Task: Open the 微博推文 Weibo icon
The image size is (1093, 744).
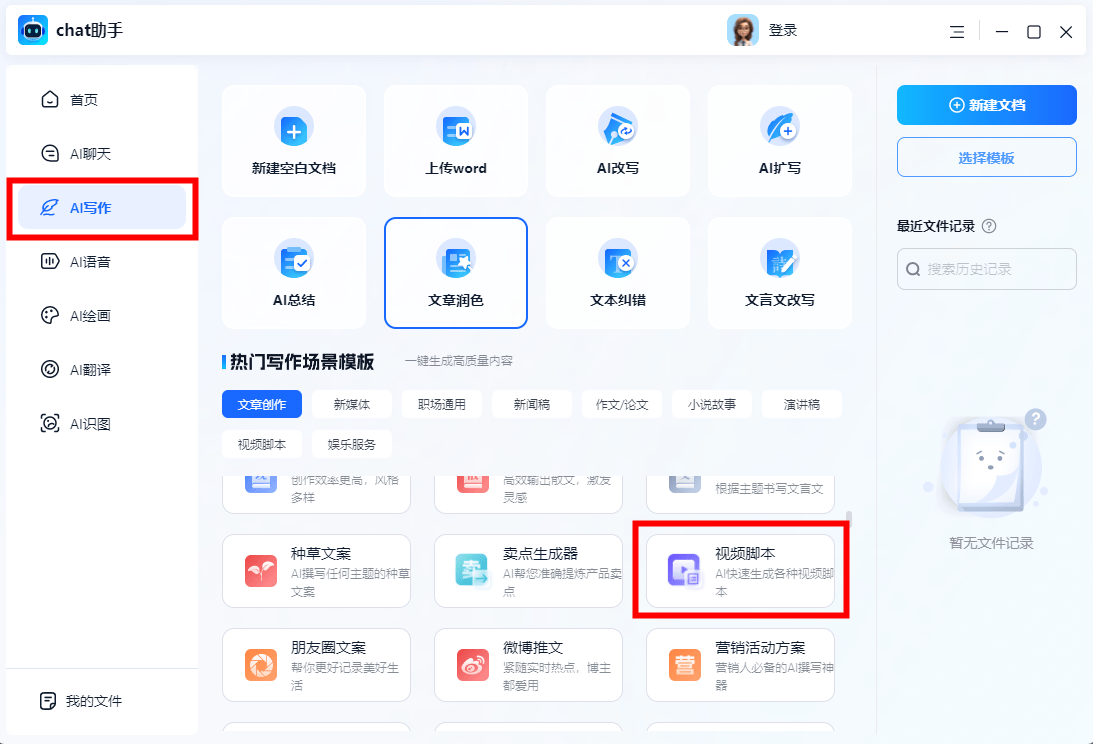Action: tap(473, 664)
